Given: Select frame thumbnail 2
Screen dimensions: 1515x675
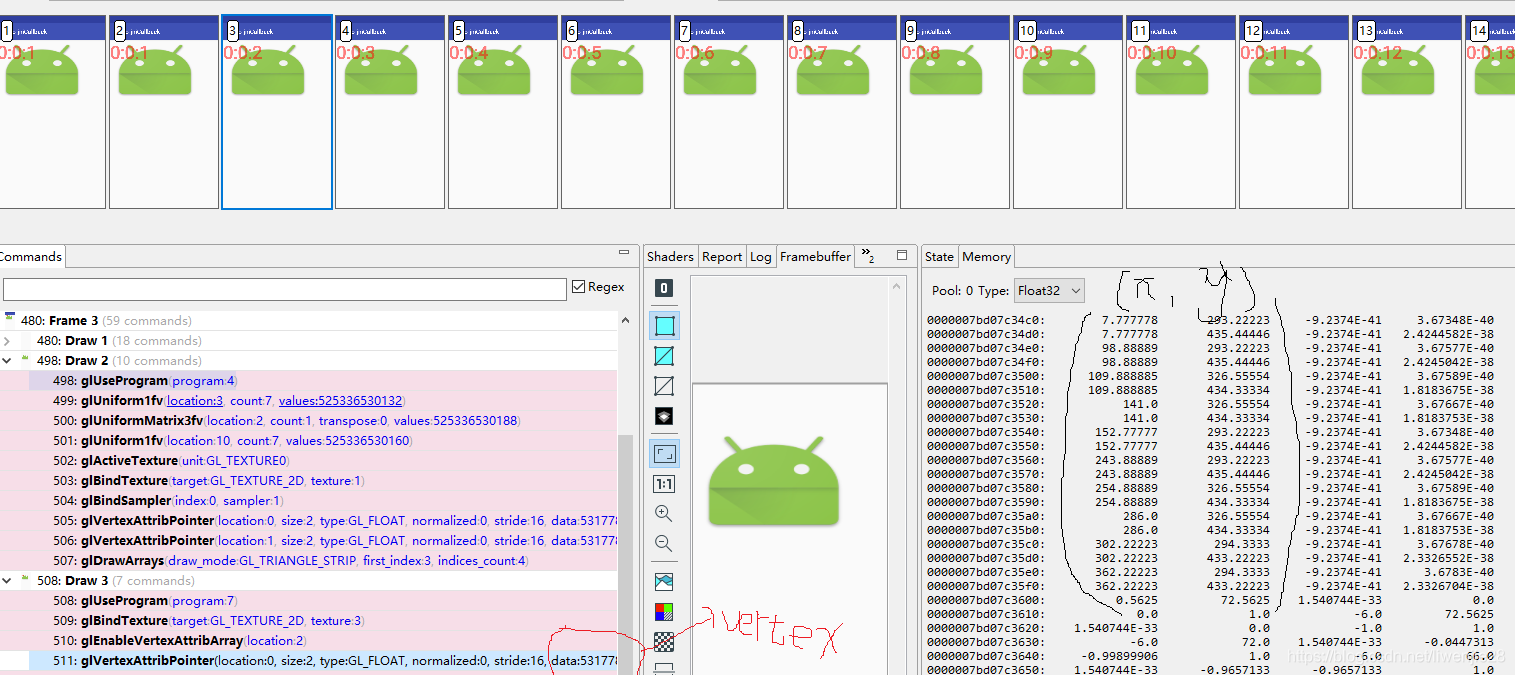Looking at the screenshot, I should tap(163, 112).
